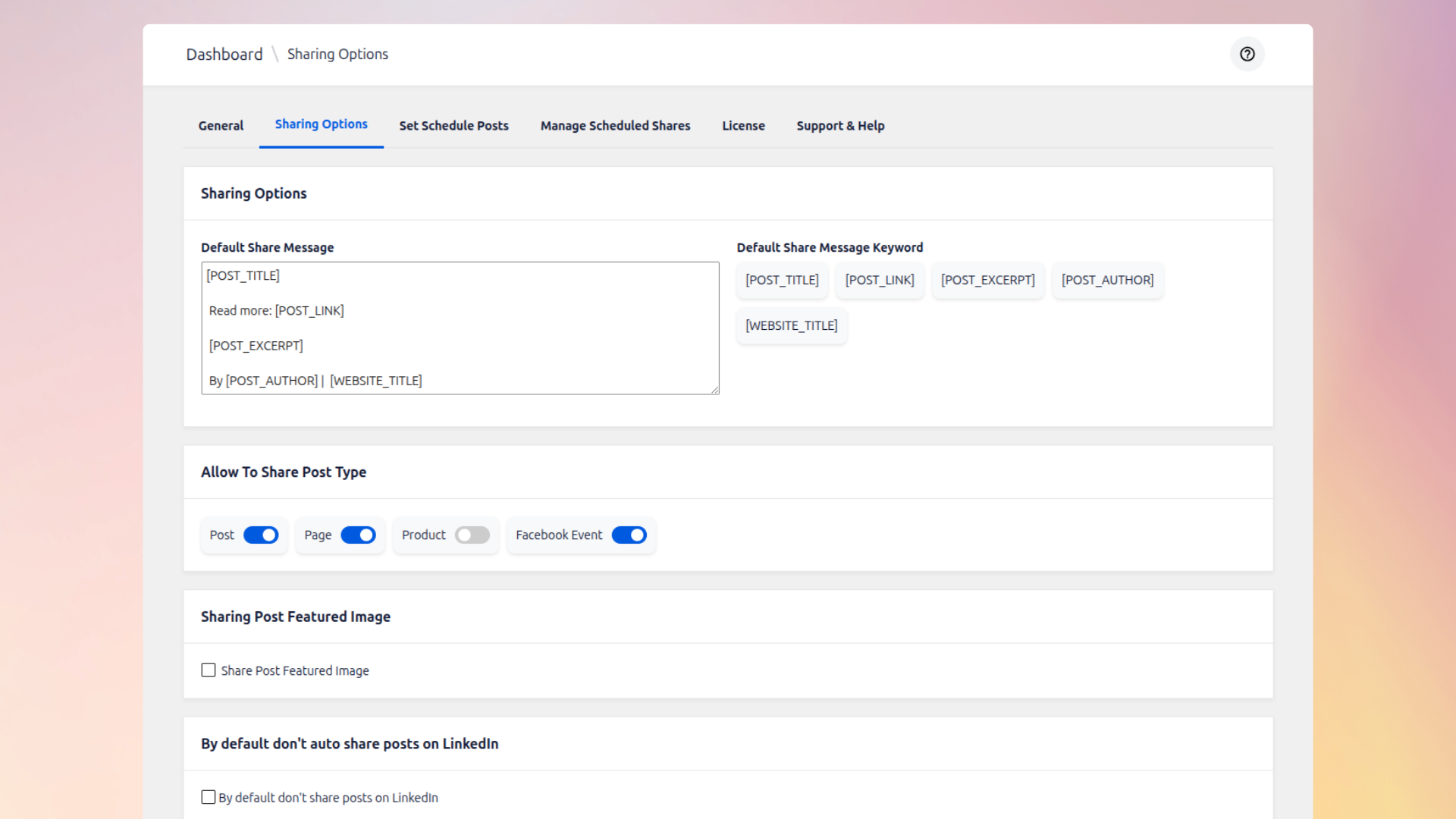The width and height of the screenshot is (1456, 819).
Task: Open Manage Scheduled Shares tab
Action: (615, 126)
